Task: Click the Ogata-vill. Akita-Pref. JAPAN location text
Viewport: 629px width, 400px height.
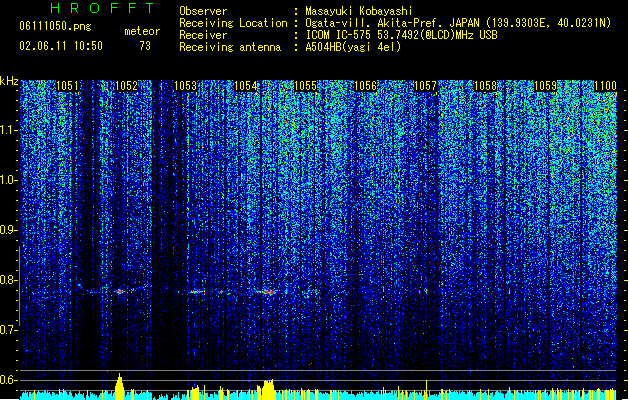Action: pos(458,23)
